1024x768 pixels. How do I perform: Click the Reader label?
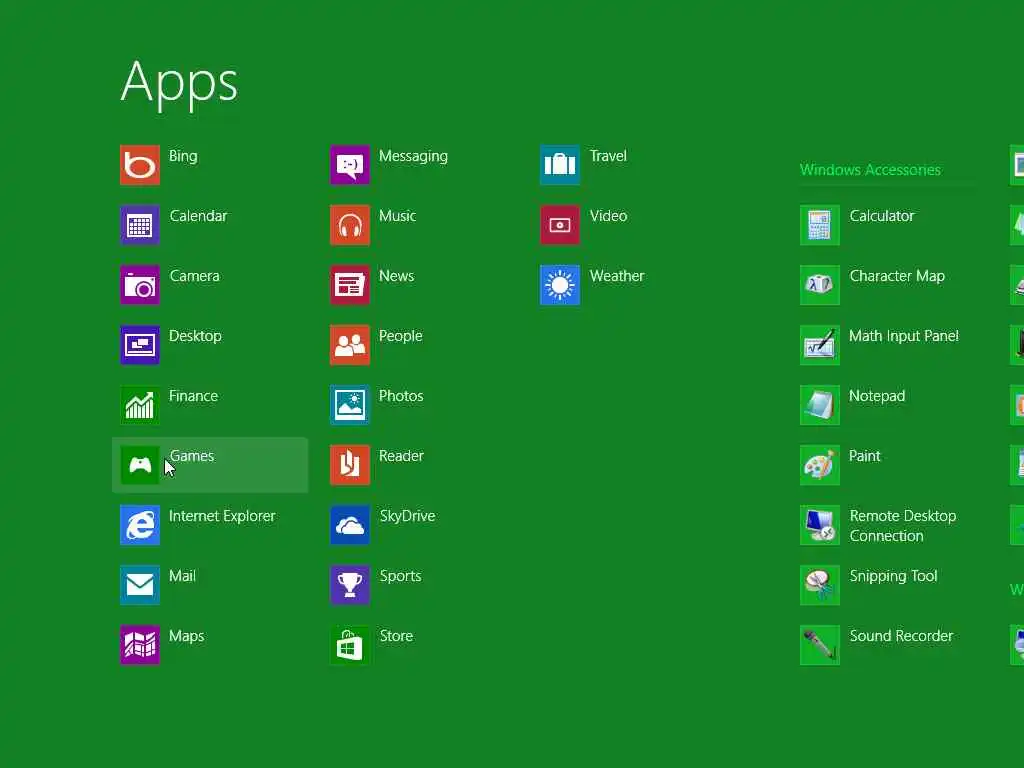[402, 456]
